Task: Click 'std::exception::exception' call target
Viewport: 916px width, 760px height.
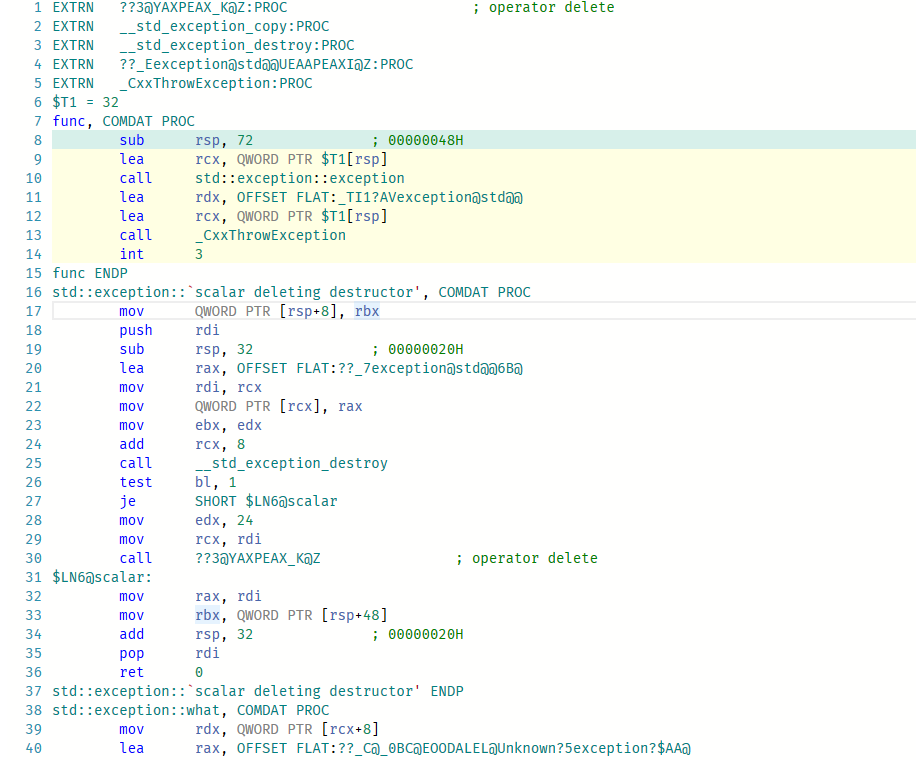Action: [300, 178]
